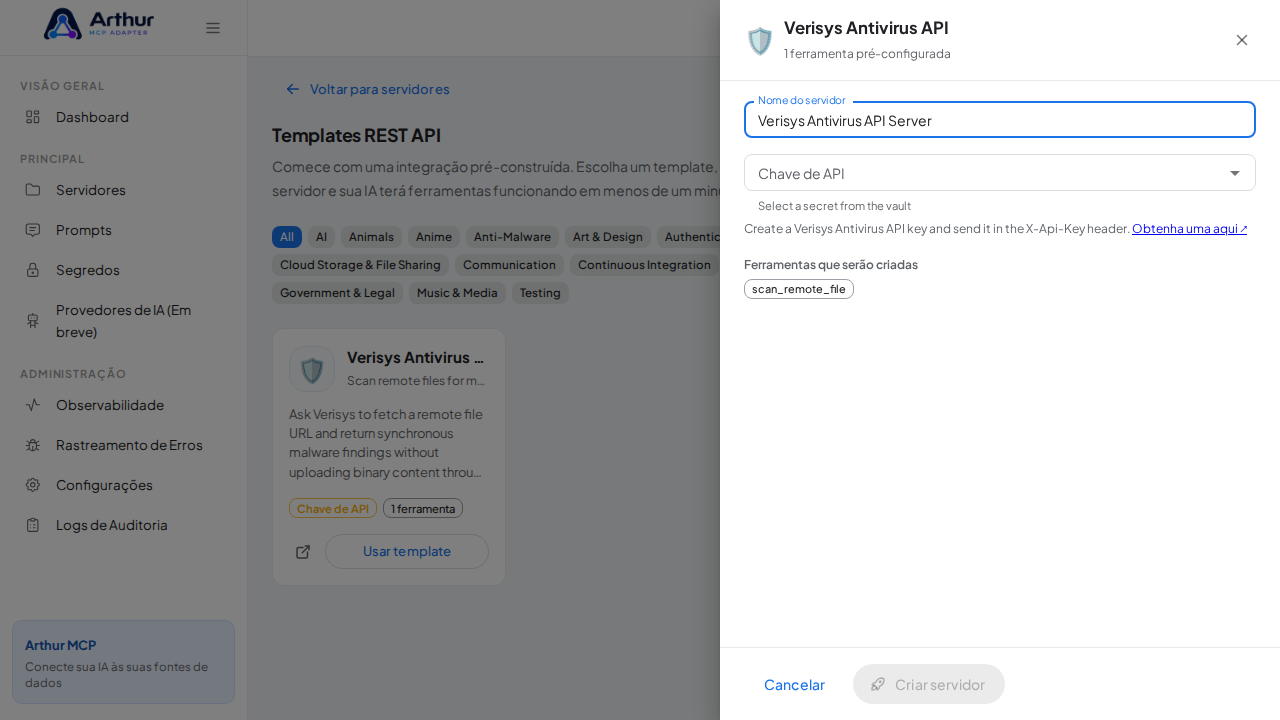Open the Chave de API dropdown

(1000, 173)
